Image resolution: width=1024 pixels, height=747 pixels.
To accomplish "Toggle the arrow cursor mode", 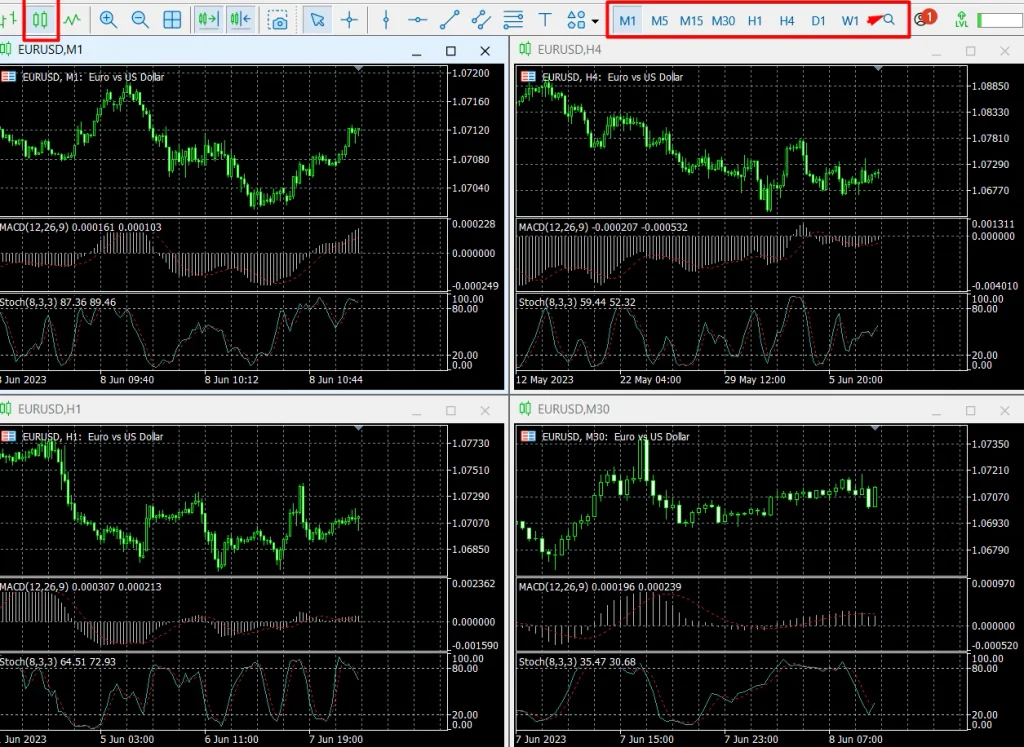I will (317, 20).
